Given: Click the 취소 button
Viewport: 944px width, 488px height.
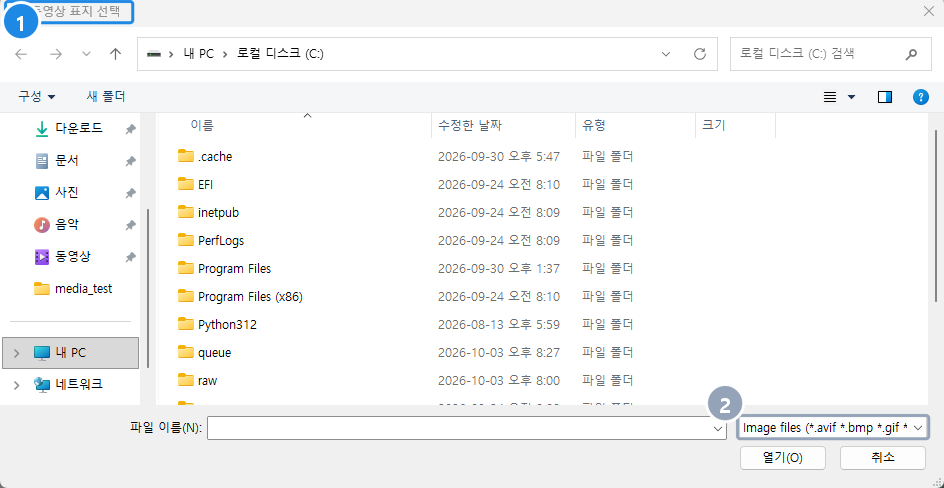Looking at the screenshot, I should (883, 457).
